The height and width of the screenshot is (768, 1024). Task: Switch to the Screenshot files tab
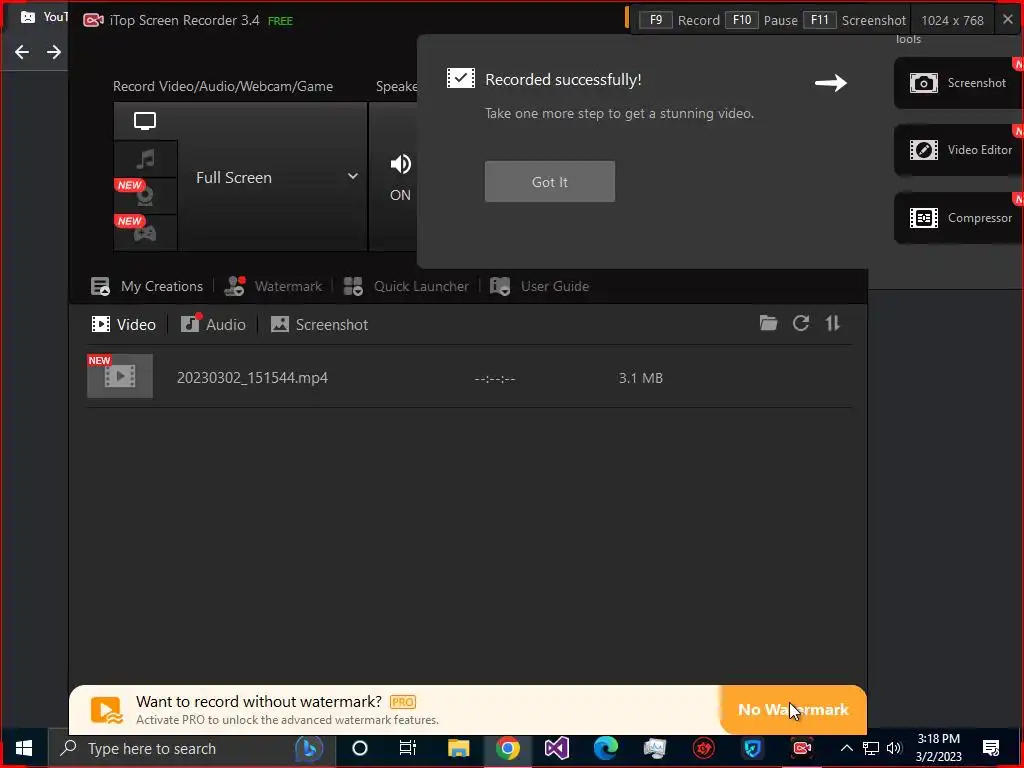point(319,325)
